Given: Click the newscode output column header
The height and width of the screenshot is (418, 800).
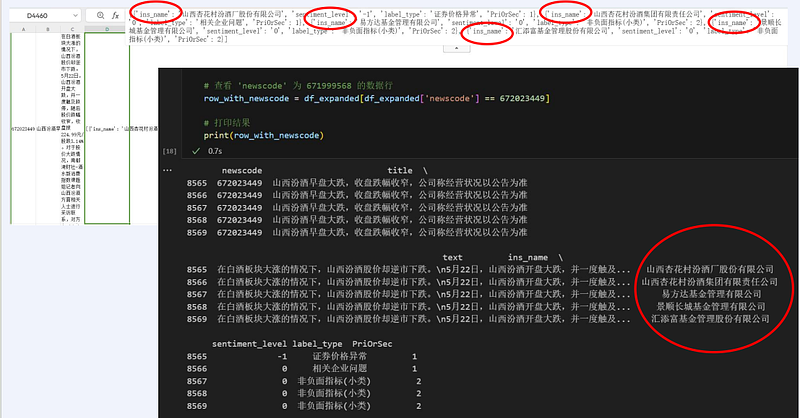Looking at the screenshot, I should [242, 170].
